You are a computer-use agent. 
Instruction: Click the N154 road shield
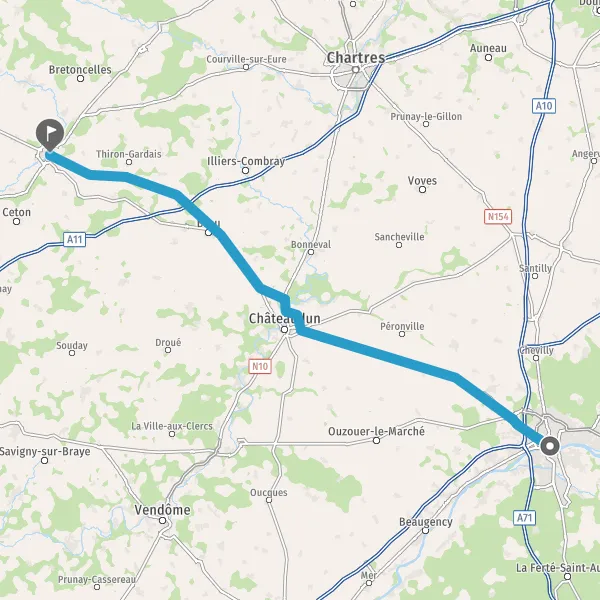pos(498,217)
